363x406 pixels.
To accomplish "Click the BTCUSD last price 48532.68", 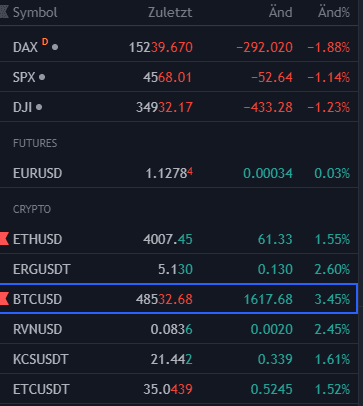I will (164, 299).
